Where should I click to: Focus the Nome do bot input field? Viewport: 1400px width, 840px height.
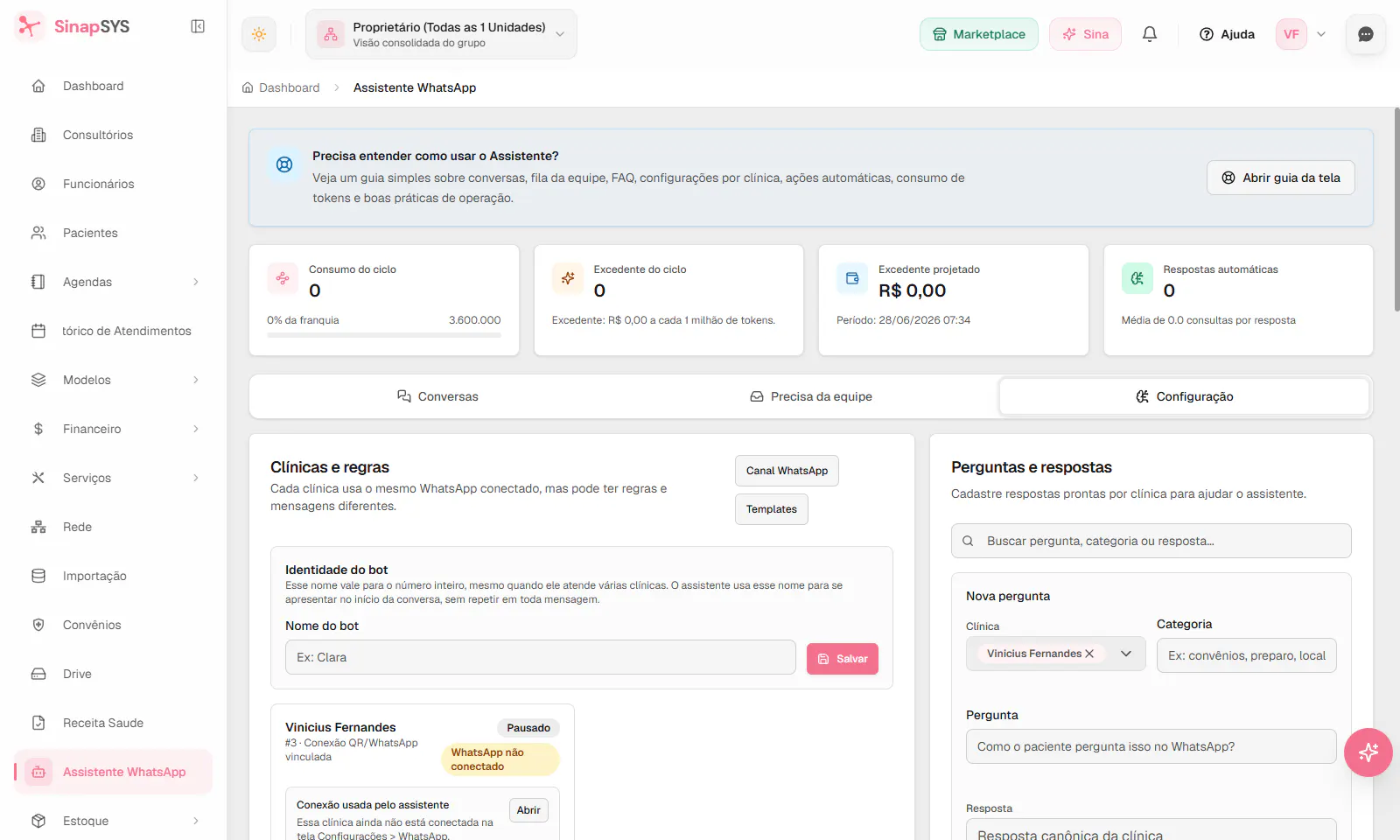click(540, 657)
